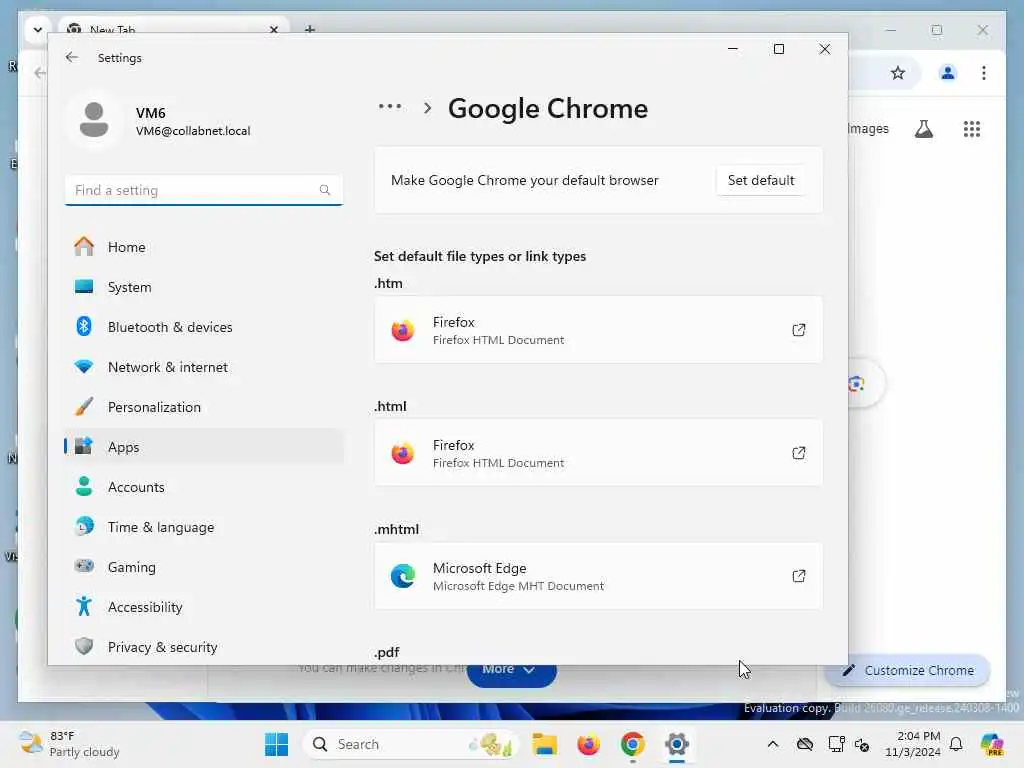Open Accounts settings category

(x=204, y=487)
